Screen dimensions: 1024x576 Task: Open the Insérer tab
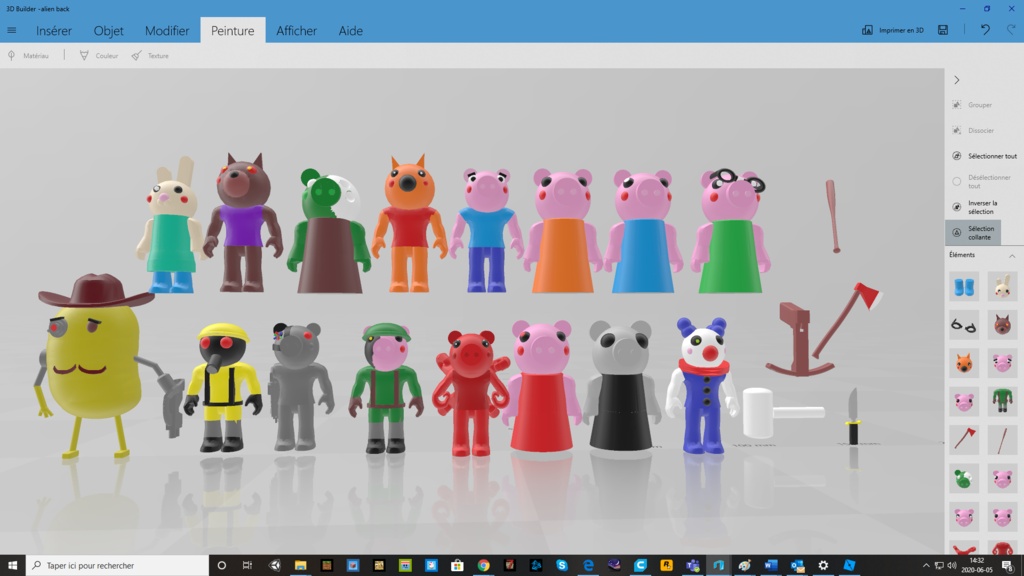coord(54,31)
